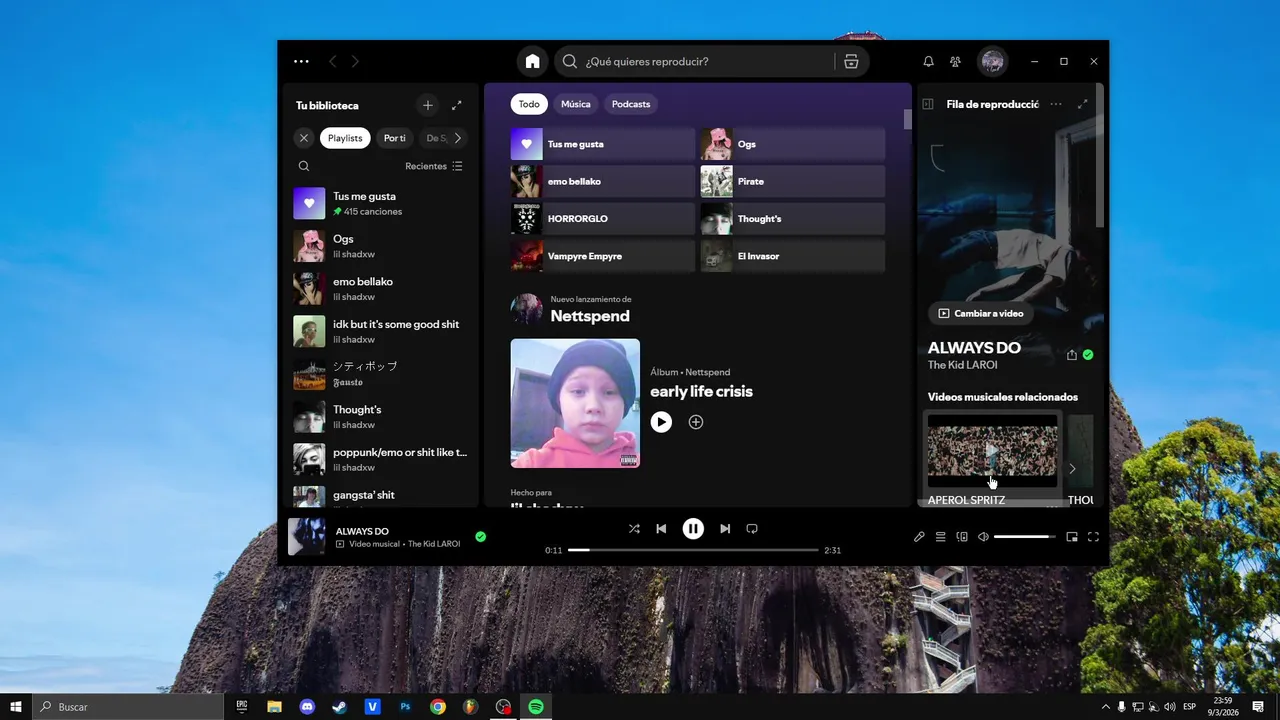Open 'gangsta' shit' playlist
1280x720 pixels.
(381, 495)
